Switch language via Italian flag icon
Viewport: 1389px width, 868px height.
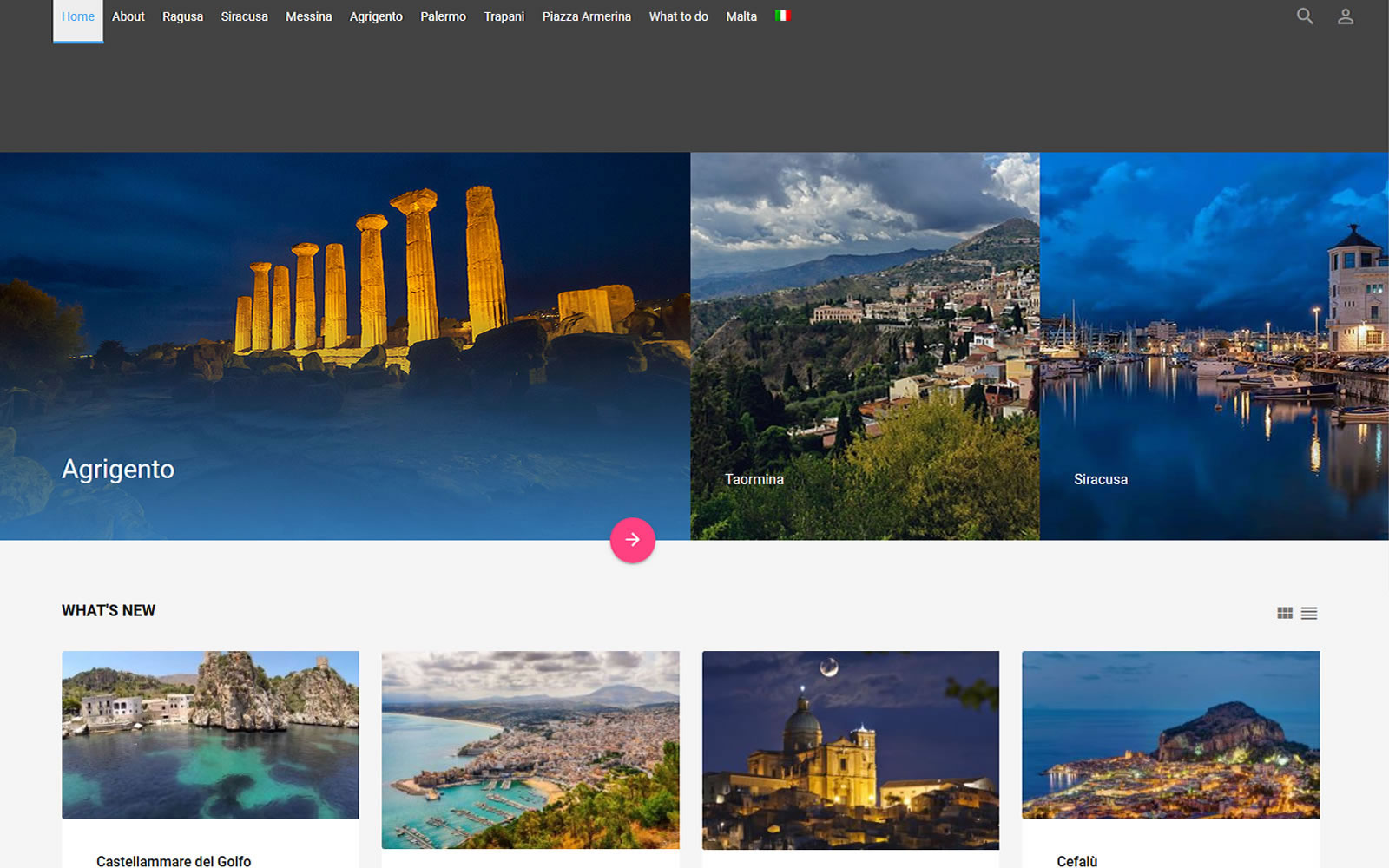pyautogui.click(x=782, y=16)
